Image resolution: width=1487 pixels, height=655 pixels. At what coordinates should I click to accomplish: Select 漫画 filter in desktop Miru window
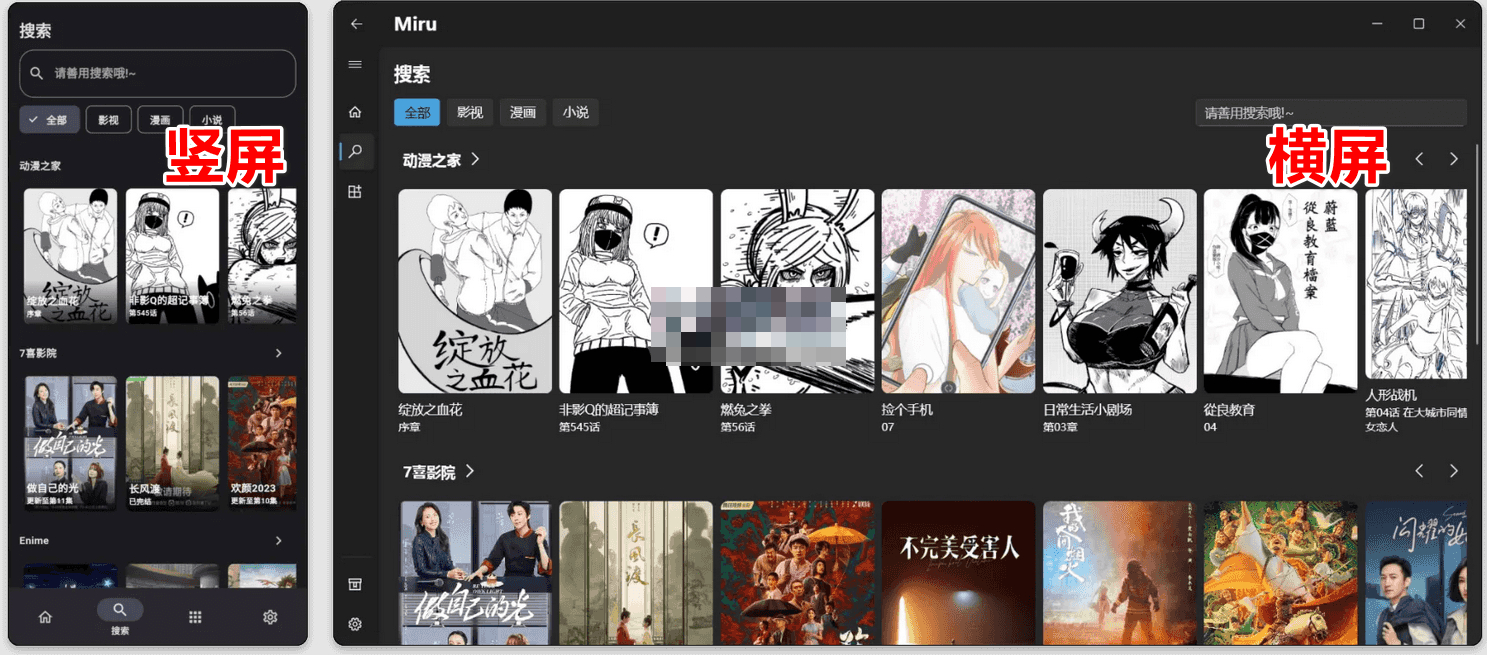tap(523, 112)
